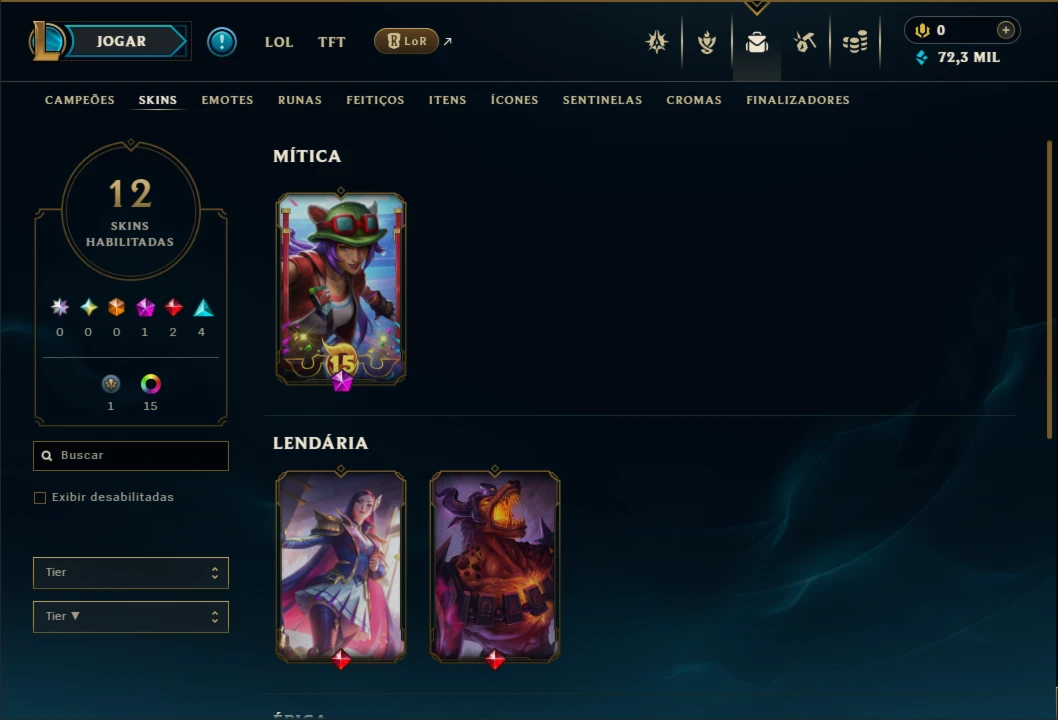Open the first Tier dropdown
Screen dimensions: 1058x720
click(x=131, y=573)
